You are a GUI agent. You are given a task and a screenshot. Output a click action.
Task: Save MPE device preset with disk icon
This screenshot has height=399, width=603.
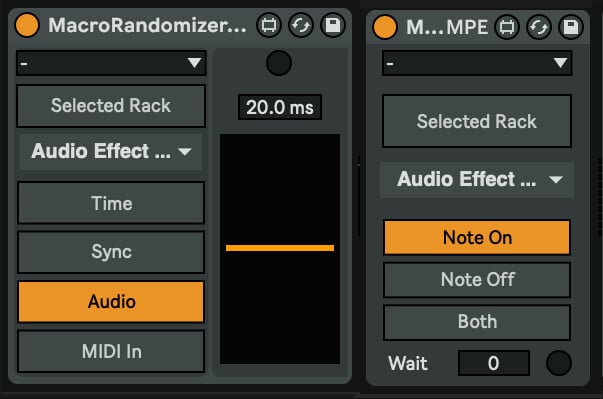pos(571,27)
